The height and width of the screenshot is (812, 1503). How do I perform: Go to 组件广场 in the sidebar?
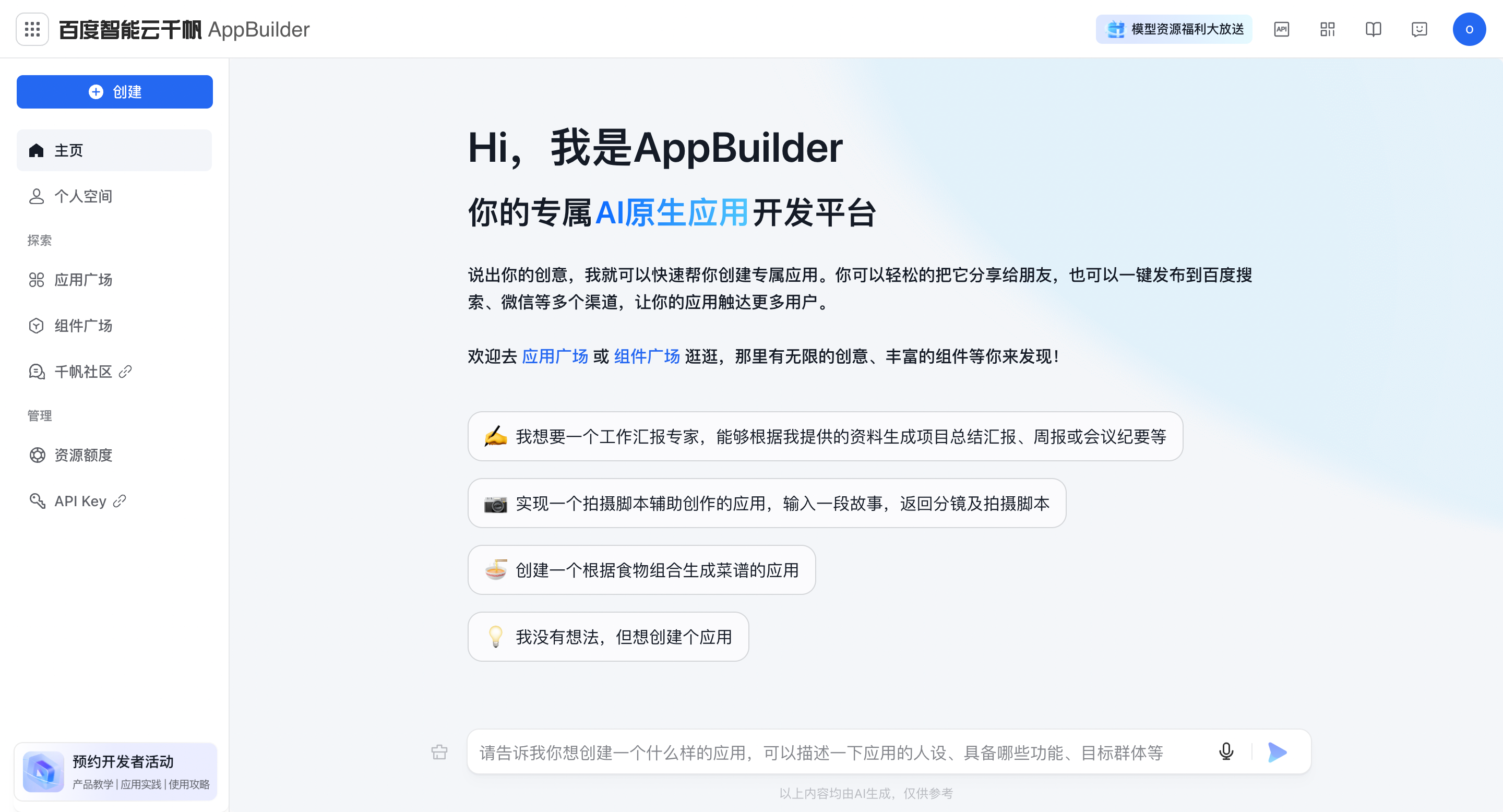[114, 326]
